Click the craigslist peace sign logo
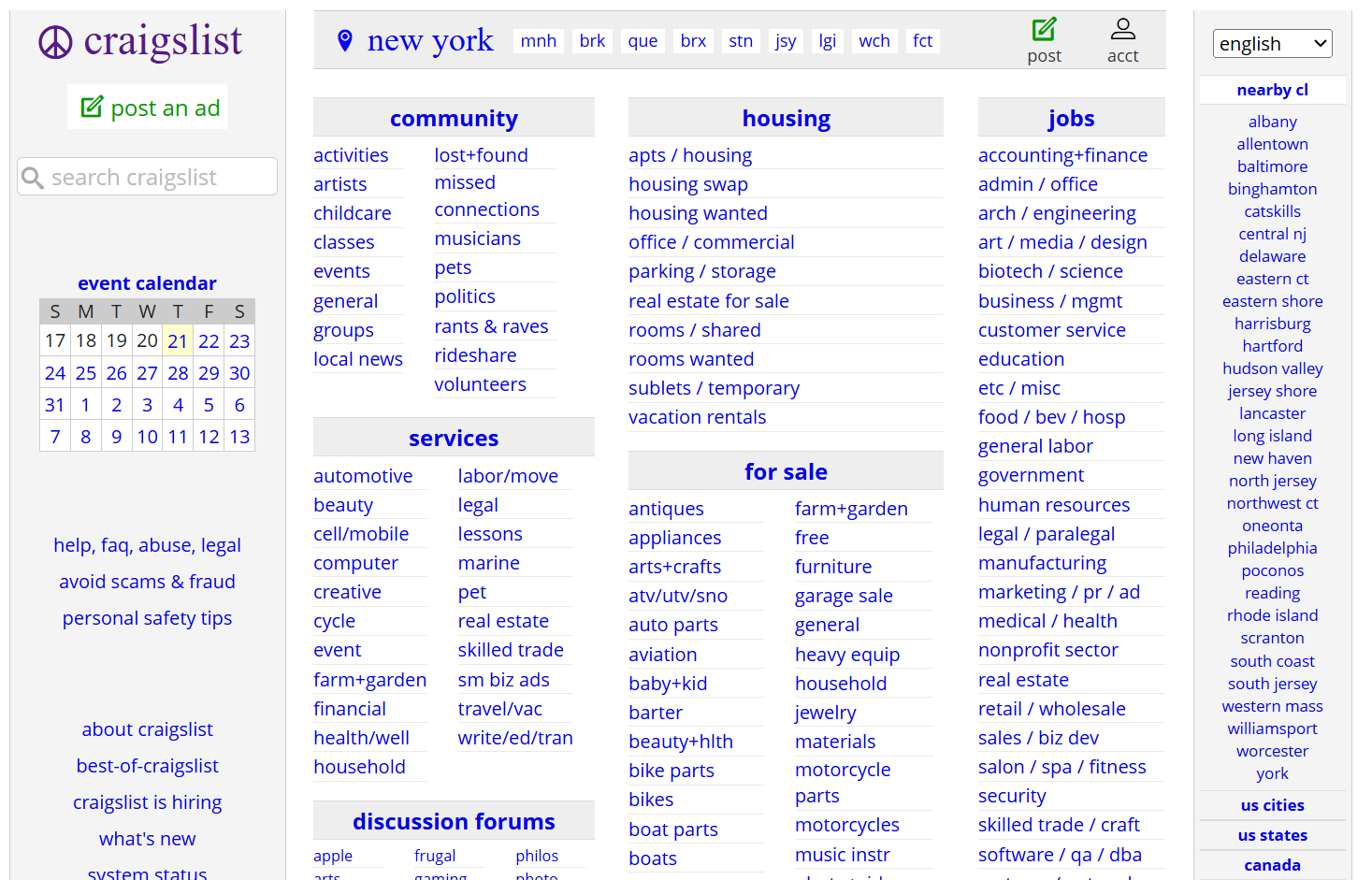This screenshot has height=880, width=1372. [x=55, y=42]
